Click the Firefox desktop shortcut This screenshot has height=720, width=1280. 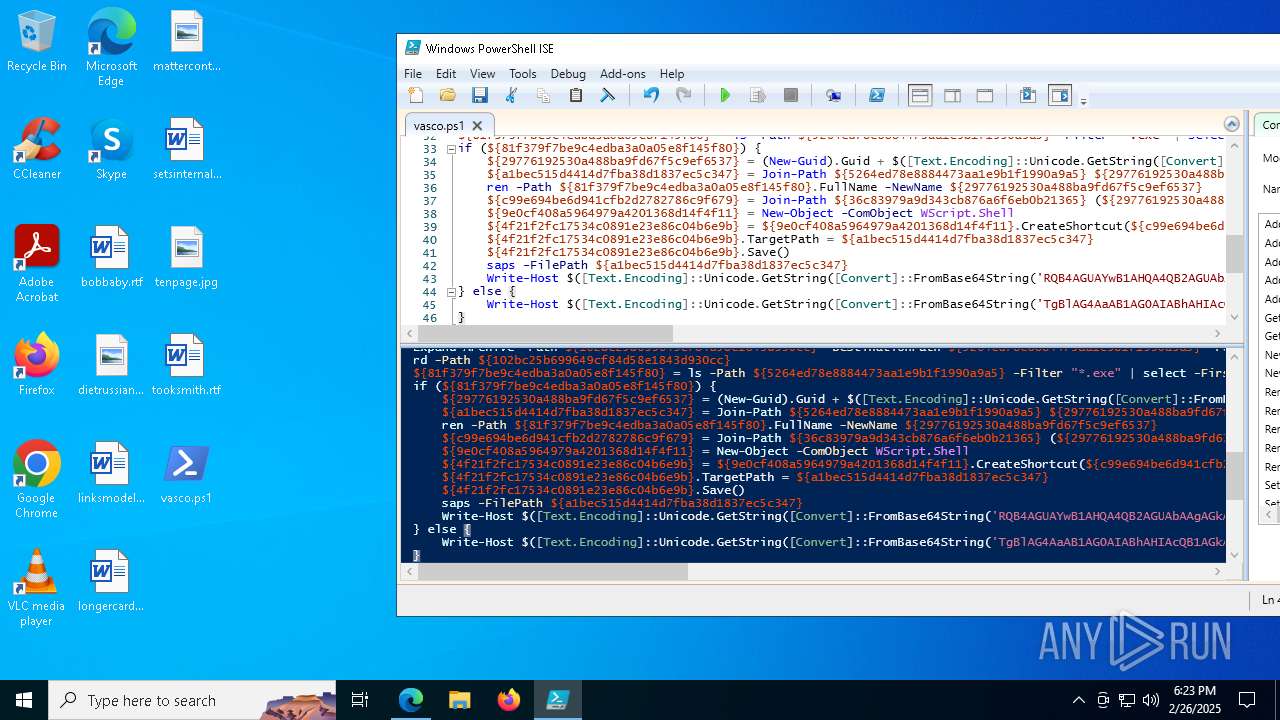pos(36,364)
